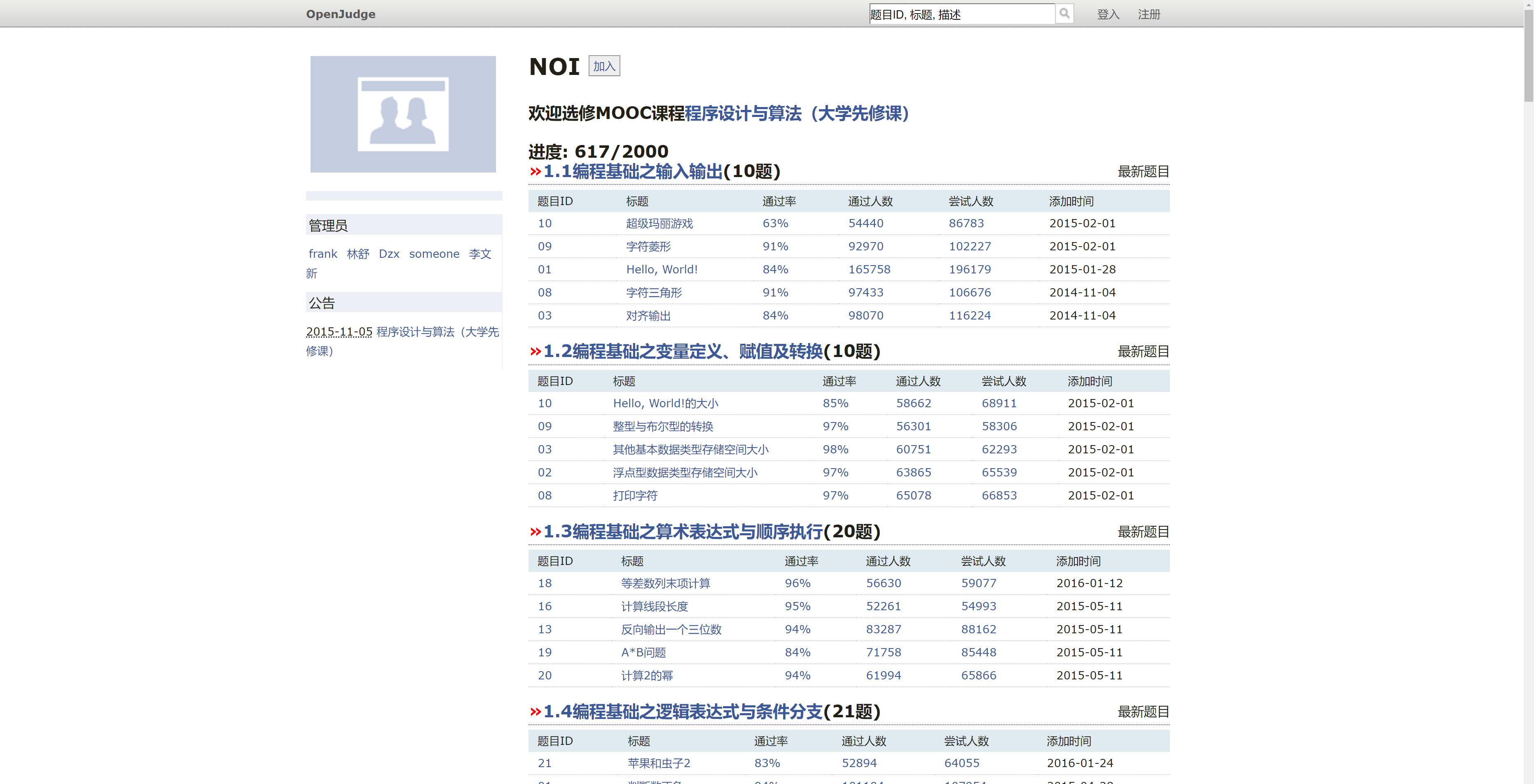Open the 程序设计与算法 MOOC course link
The image size is (1534, 784).
[x=796, y=113]
